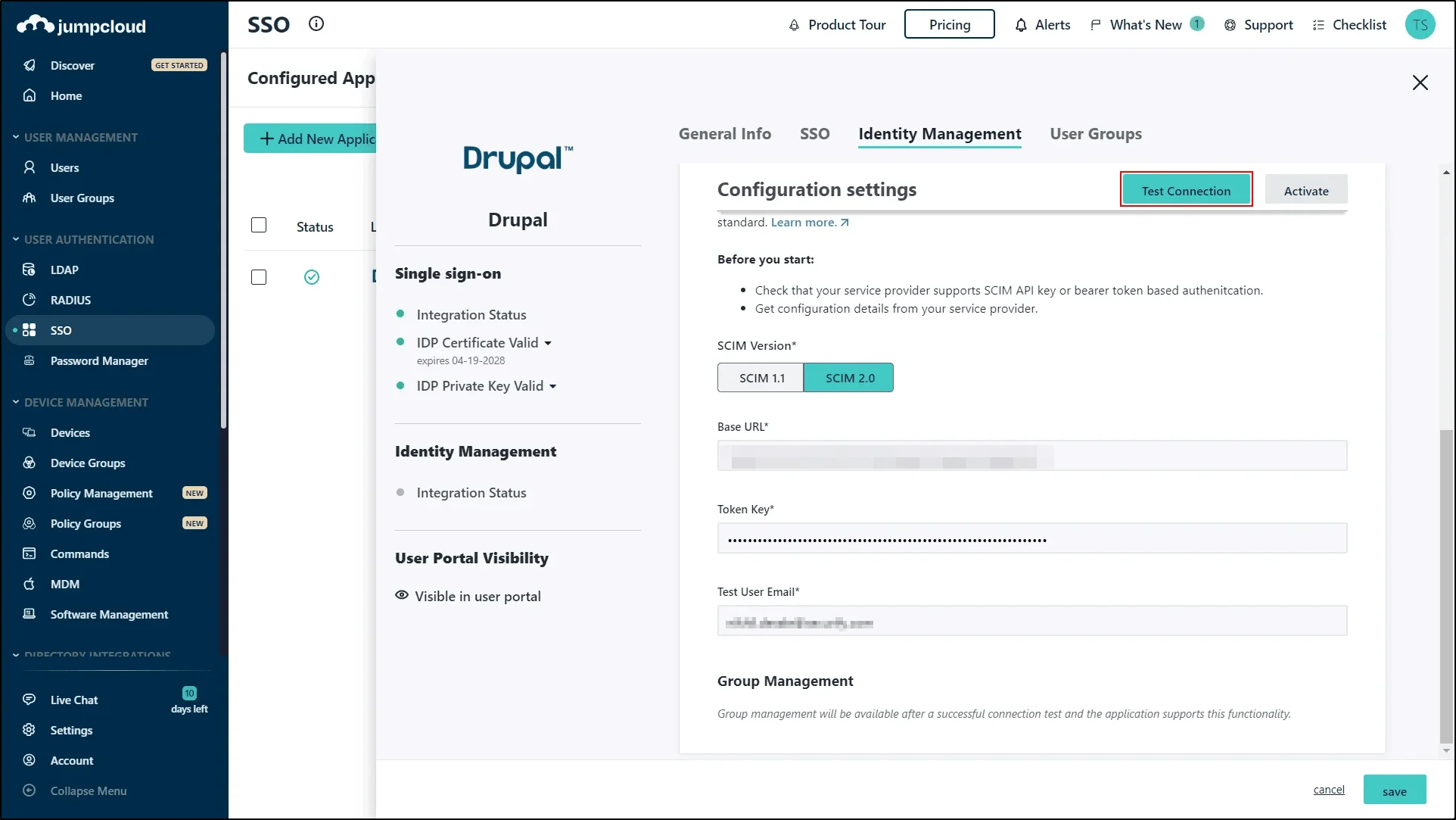Screen dimensions: 1456x820
Task: Open User Groups icon in sidebar
Action: pyautogui.click(x=30, y=198)
